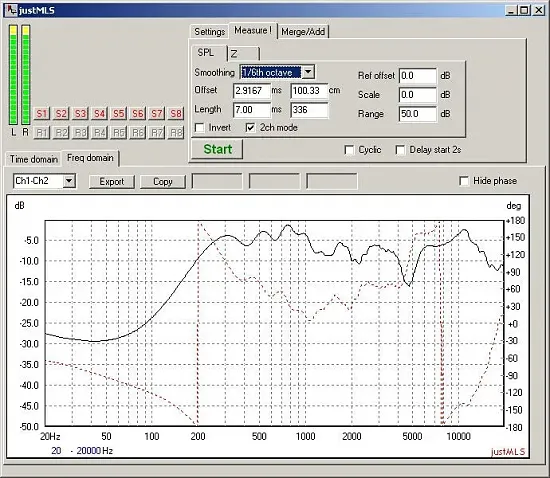Select store slot S1
This screenshot has width=550, height=478.
click(42, 114)
